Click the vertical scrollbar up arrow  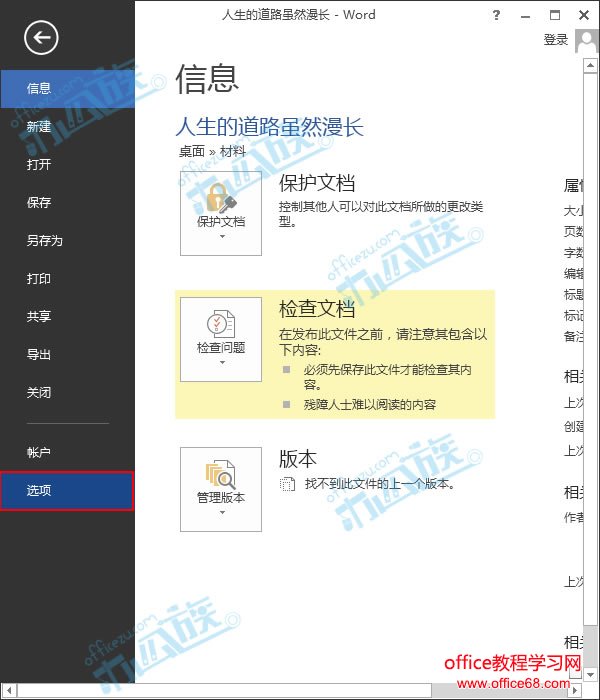click(x=590, y=66)
